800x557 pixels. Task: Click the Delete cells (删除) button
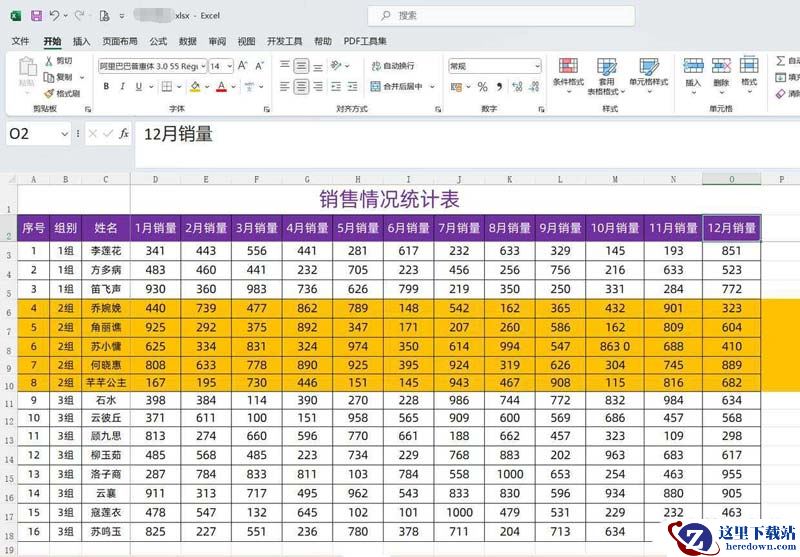pos(721,75)
